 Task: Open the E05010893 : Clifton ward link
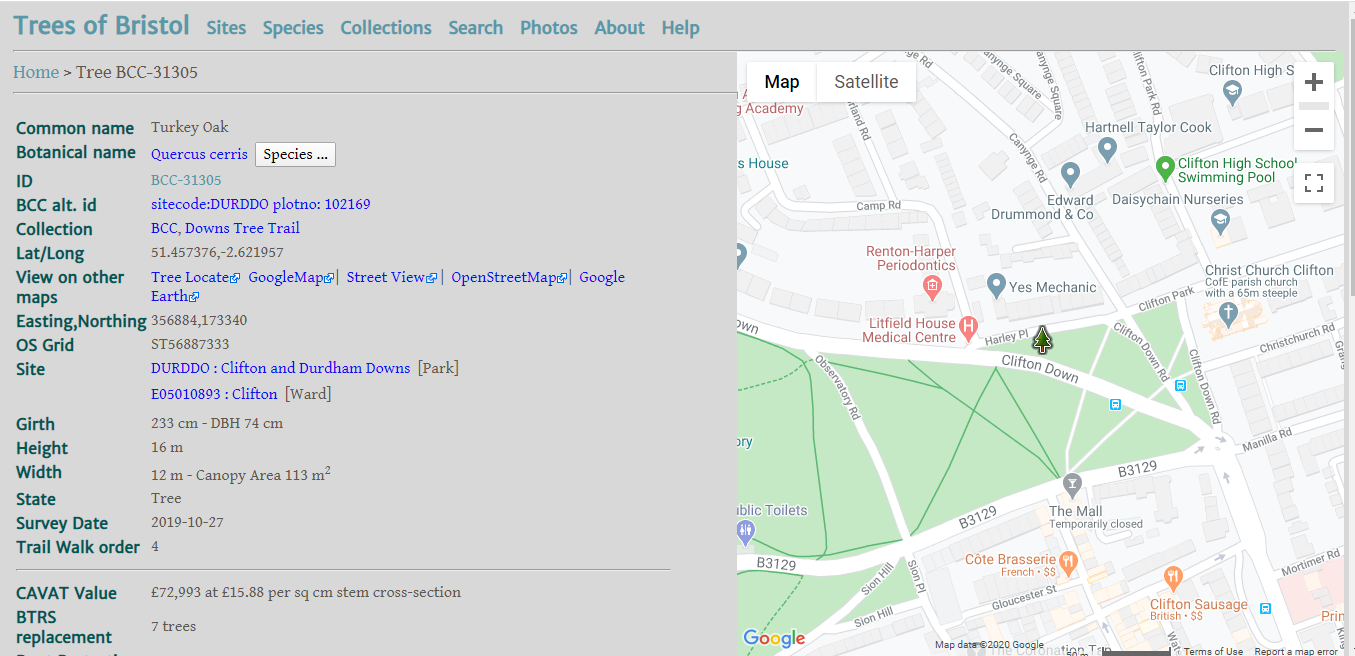click(214, 394)
